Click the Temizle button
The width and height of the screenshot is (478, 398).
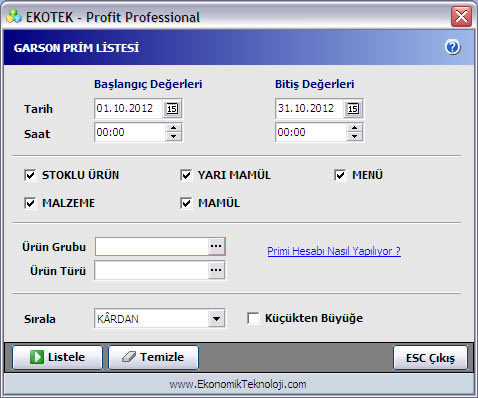pos(153,357)
